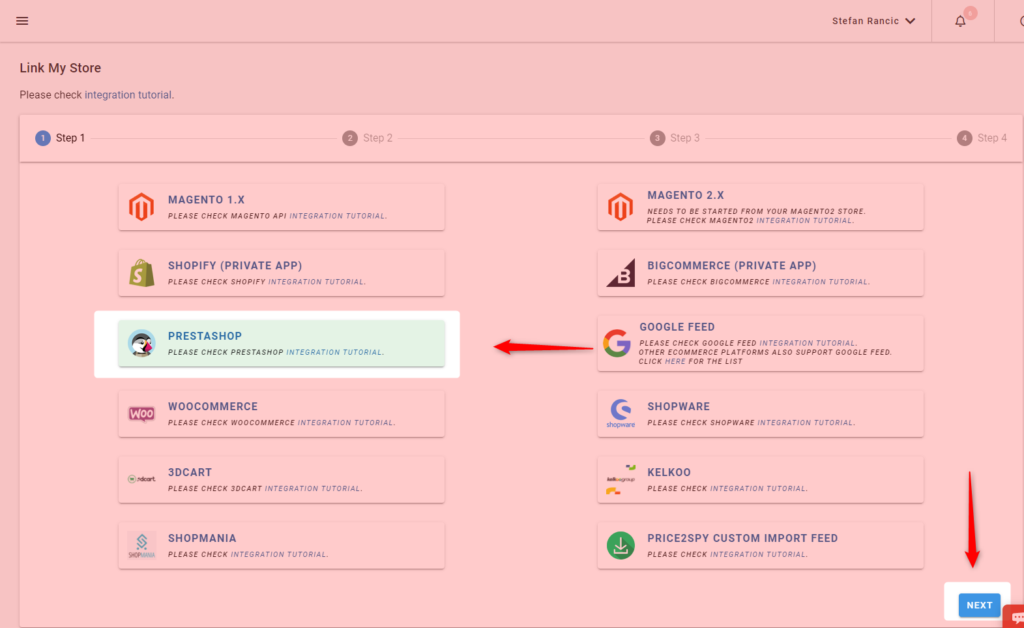This screenshot has height=628, width=1024.
Task: Select the MAGENTO 1.X platform title
Action: tap(206, 200)
